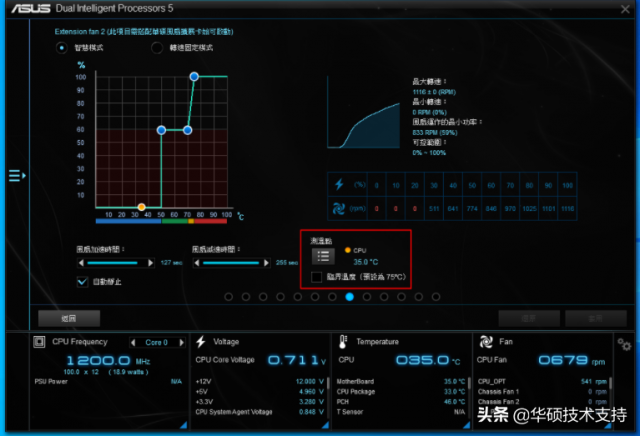This screenshot has width=640, height=436.
Task: Click the fan spin-down time slider track
Action: pos(232,263)
